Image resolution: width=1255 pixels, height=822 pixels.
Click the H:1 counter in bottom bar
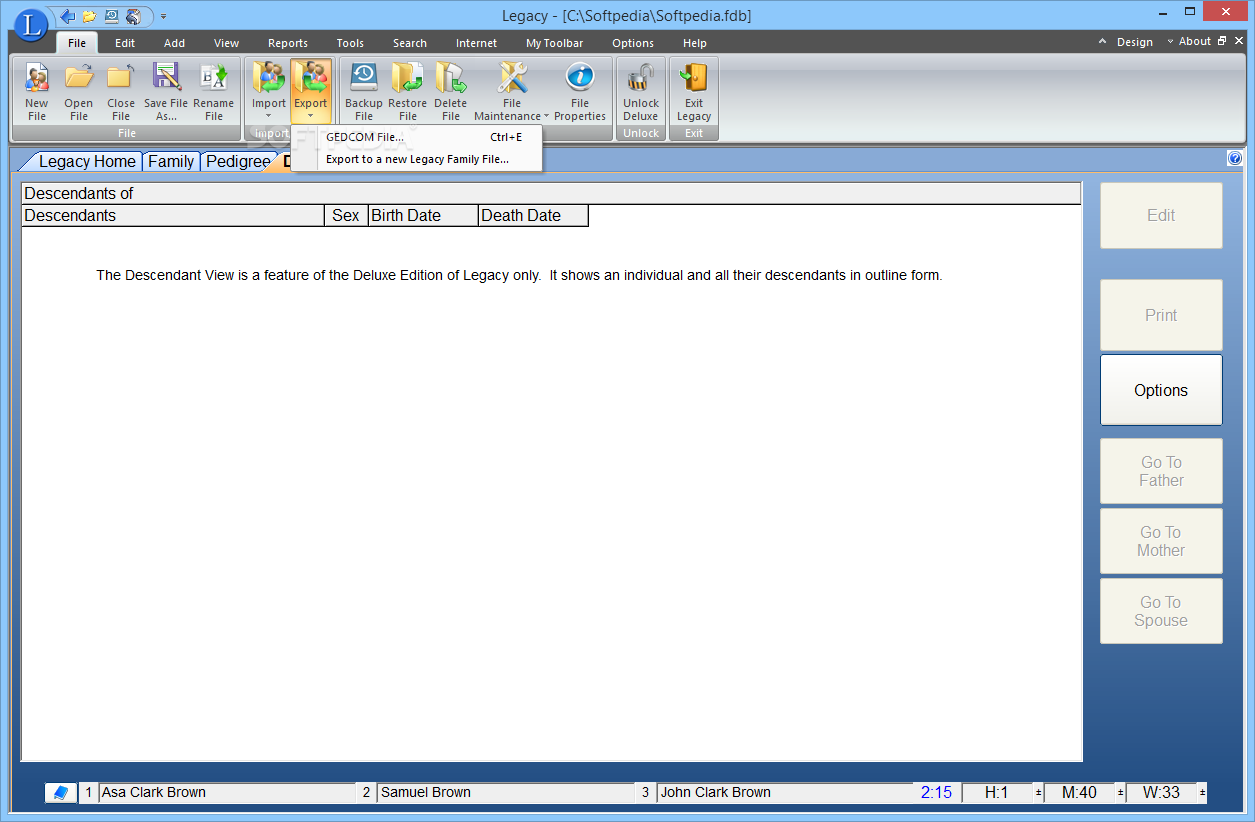point(997,793)
